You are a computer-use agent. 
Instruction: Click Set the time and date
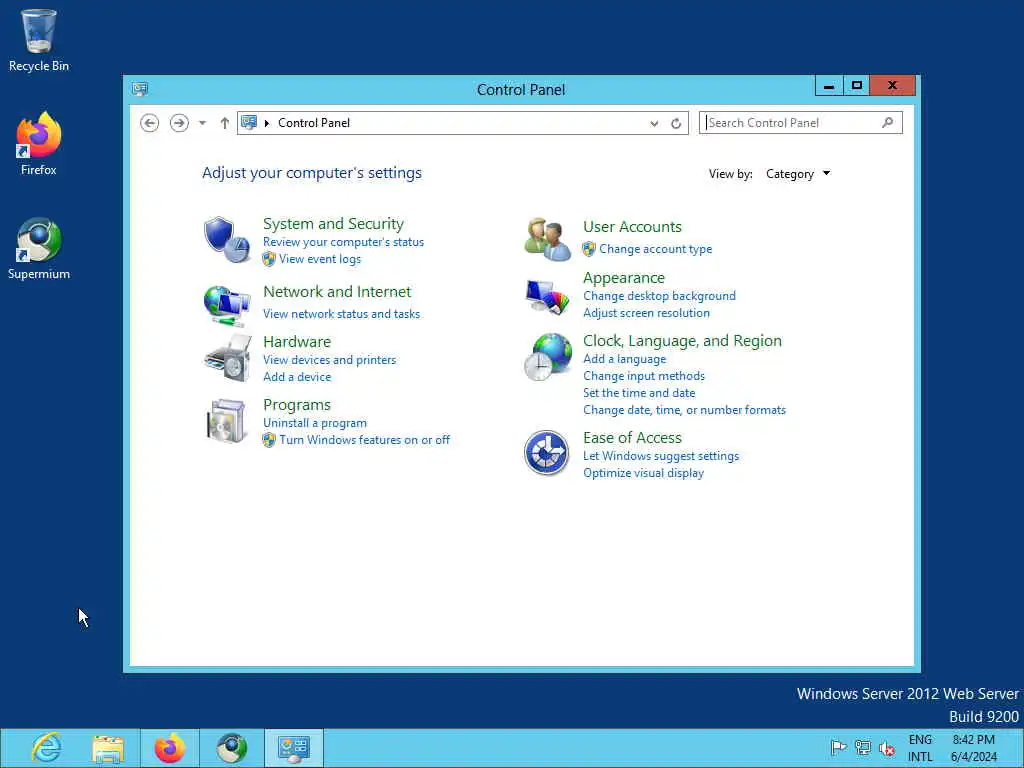[639, 392]
